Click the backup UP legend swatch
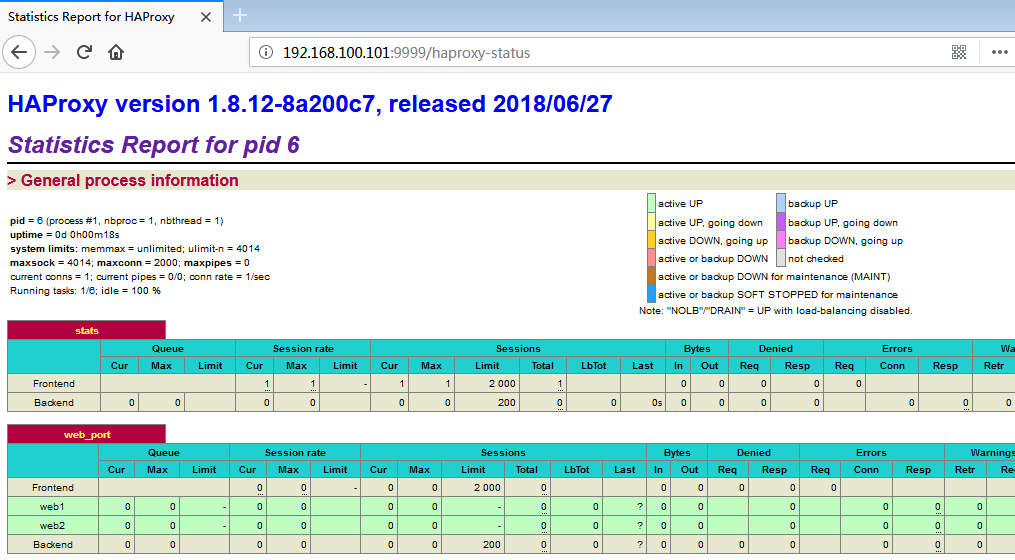1015x560 pixels. coord(781,203)
